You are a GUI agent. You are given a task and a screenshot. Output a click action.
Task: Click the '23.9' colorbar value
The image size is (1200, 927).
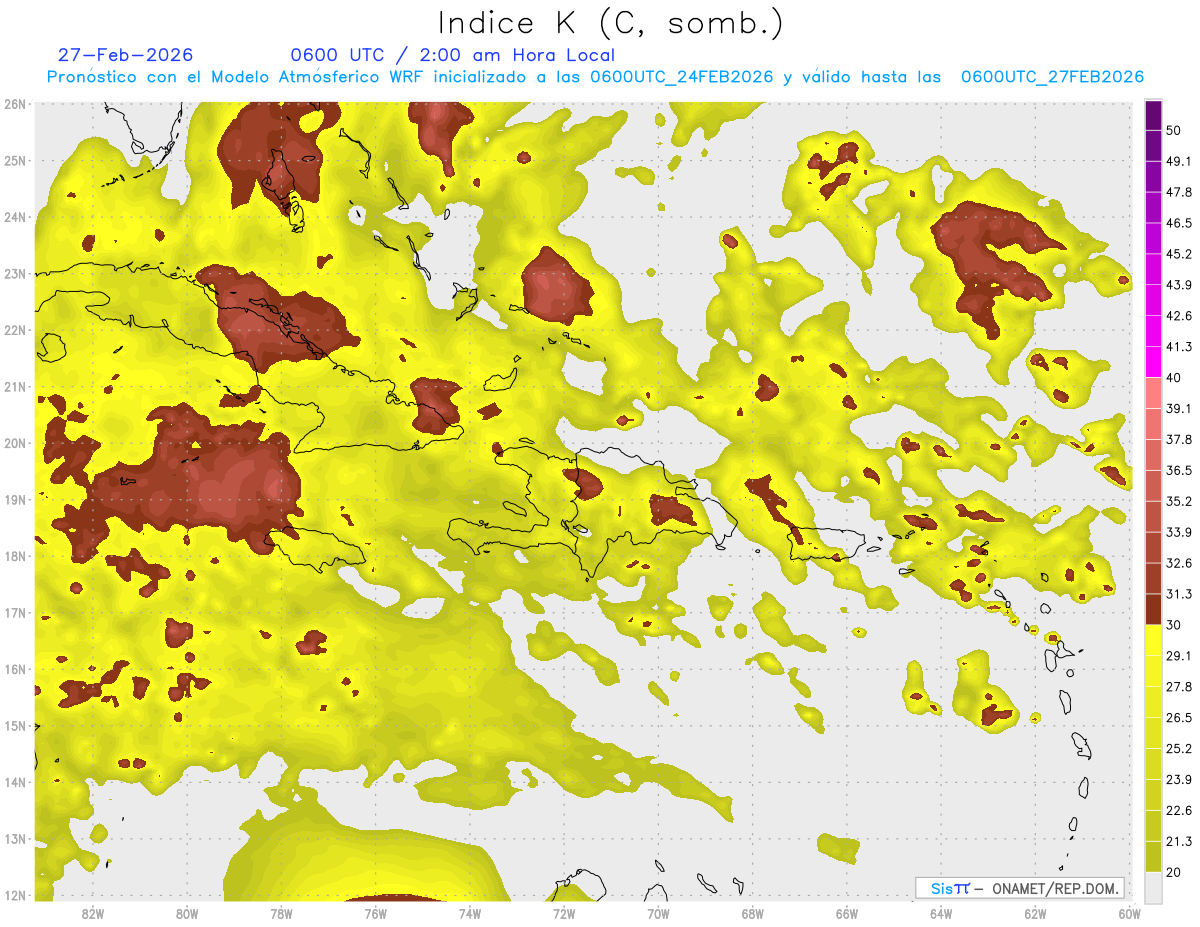(x=1178, y=780)
